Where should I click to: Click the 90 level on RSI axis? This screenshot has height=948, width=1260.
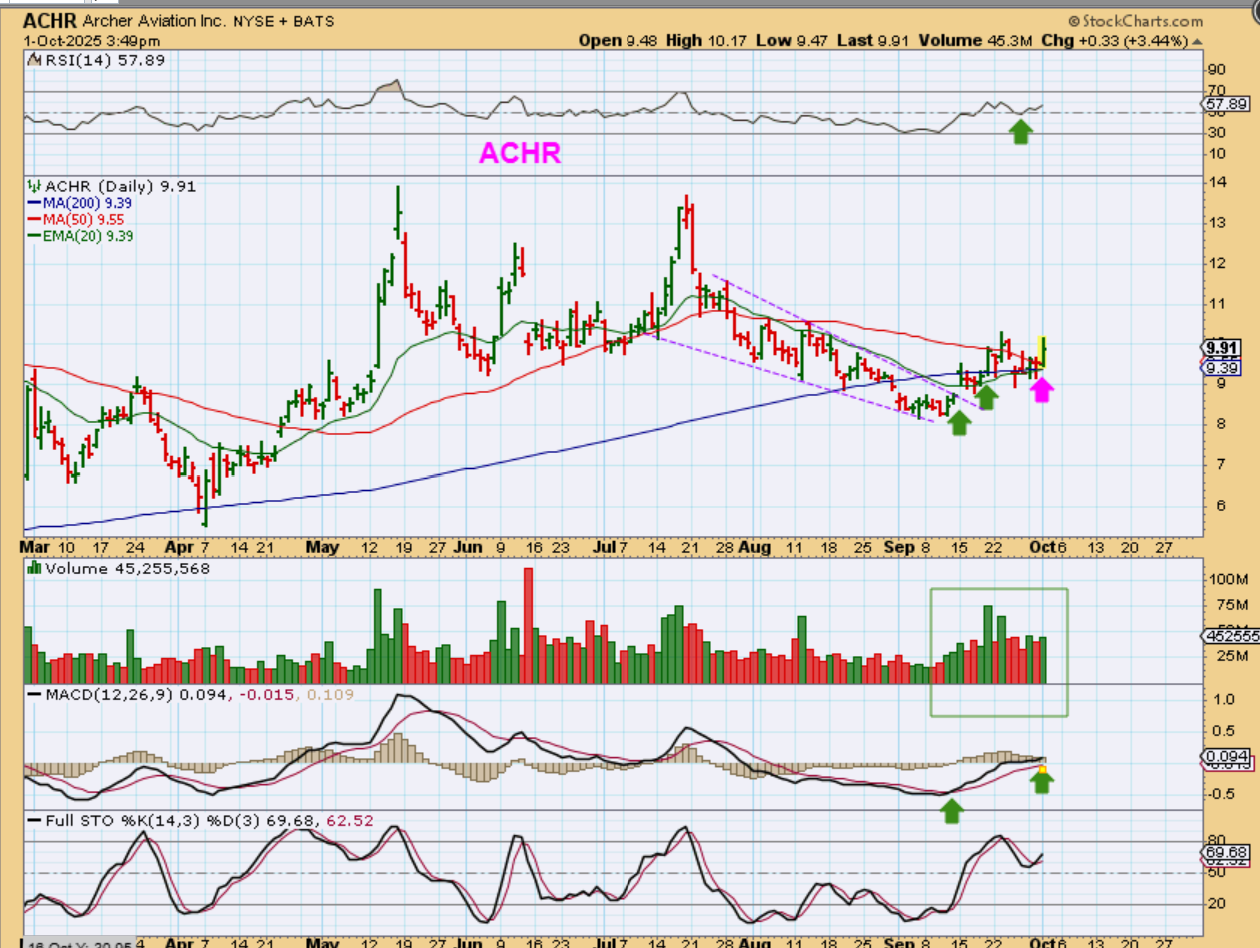(1217, 69)
